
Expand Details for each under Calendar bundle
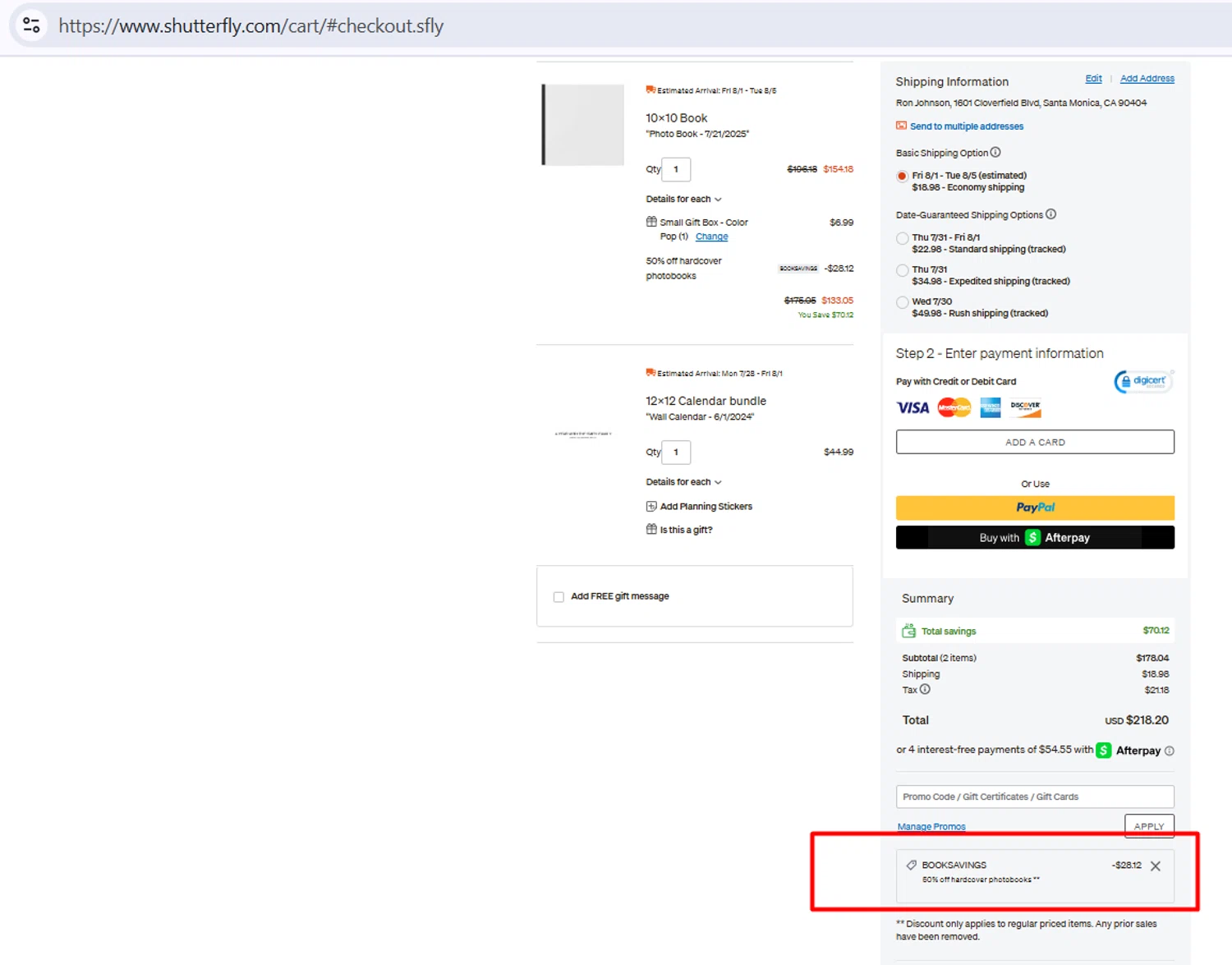pyautogui.click(x=683, y=482)
